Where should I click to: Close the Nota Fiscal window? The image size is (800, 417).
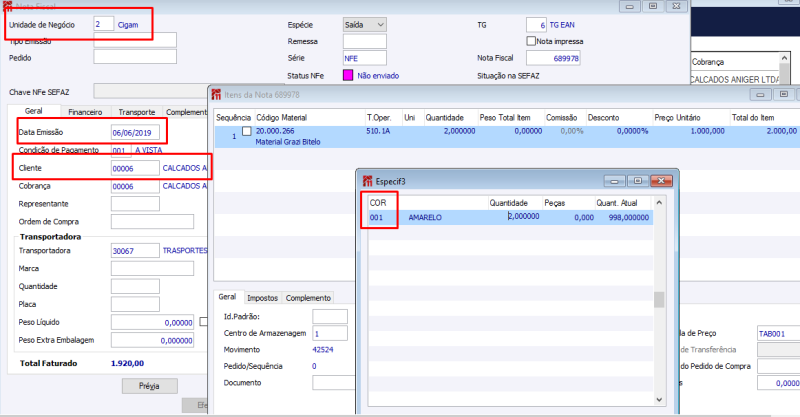[x=677, y=6]
